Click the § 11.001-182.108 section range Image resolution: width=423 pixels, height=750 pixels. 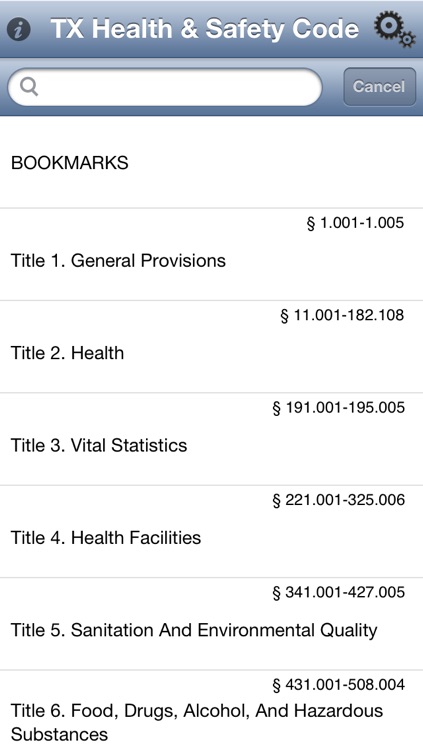(x=342, y=315)
